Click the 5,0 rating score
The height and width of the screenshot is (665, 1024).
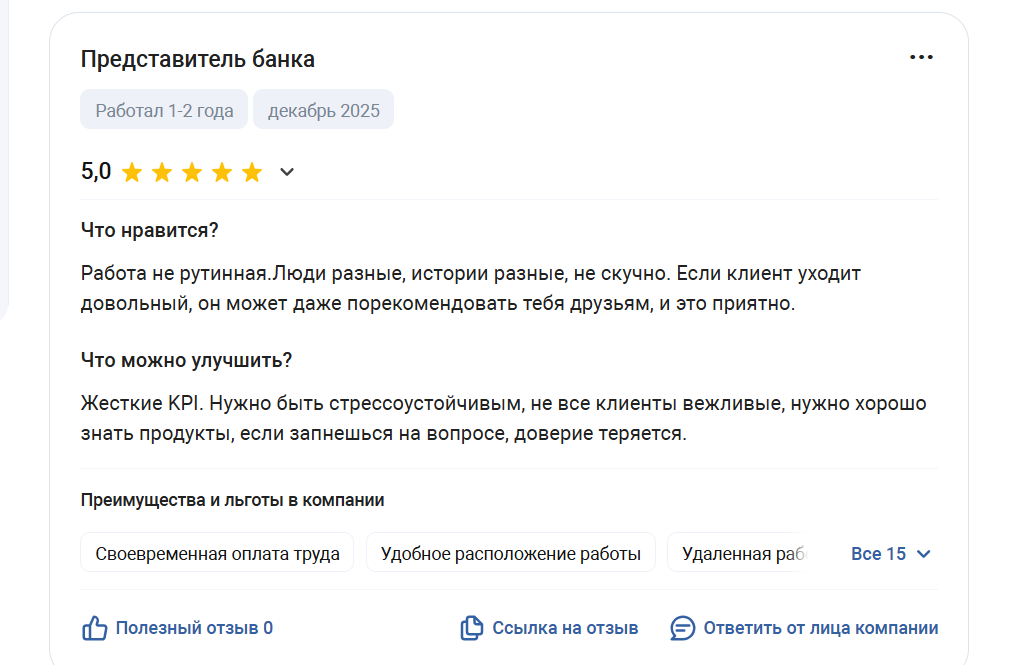(x=96, y=171)
